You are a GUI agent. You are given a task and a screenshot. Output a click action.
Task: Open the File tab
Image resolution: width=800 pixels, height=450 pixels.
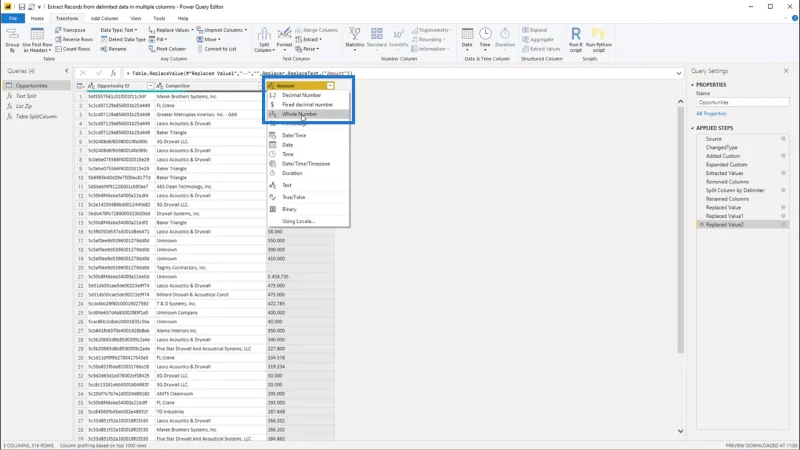[13, 18]
